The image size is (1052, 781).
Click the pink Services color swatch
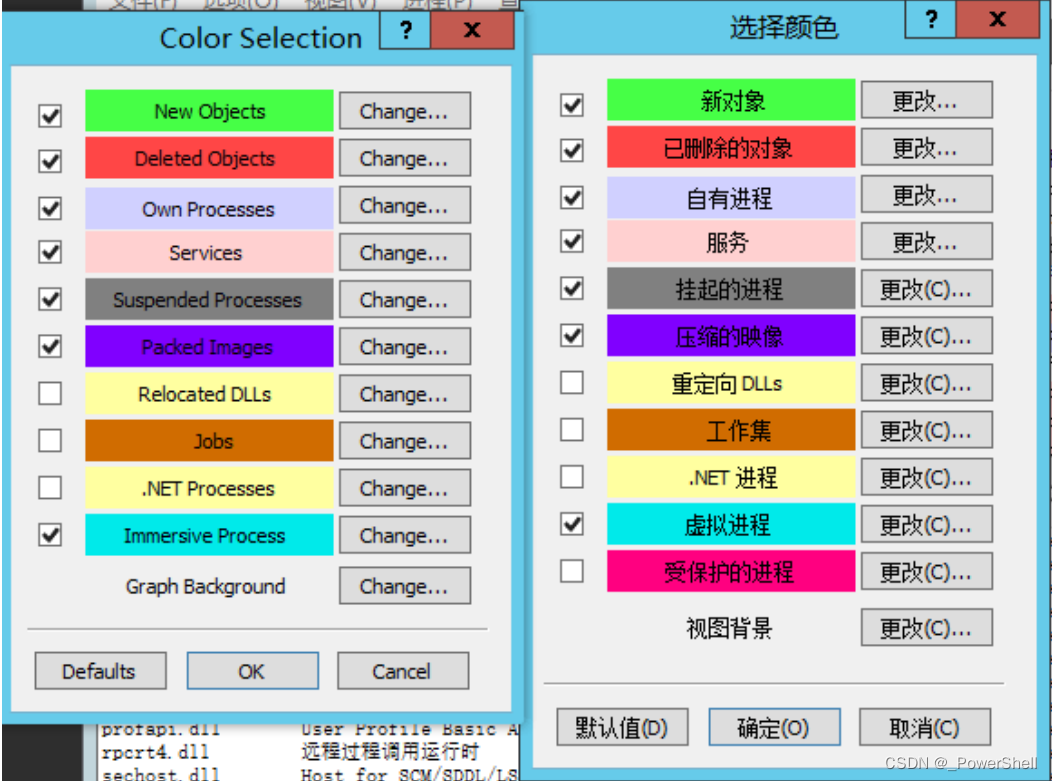tap(209, 252)
